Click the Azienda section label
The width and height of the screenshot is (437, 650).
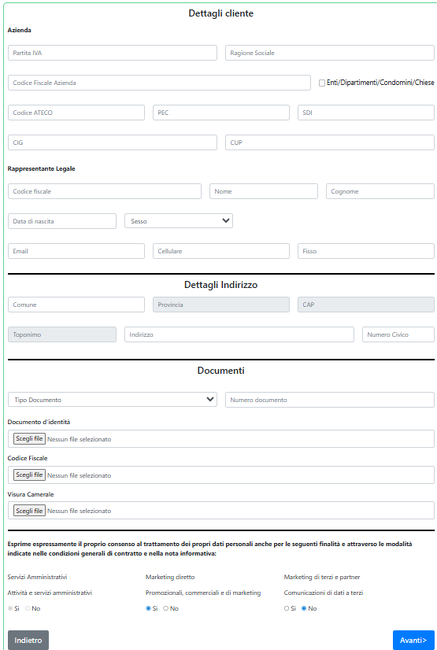19,30
